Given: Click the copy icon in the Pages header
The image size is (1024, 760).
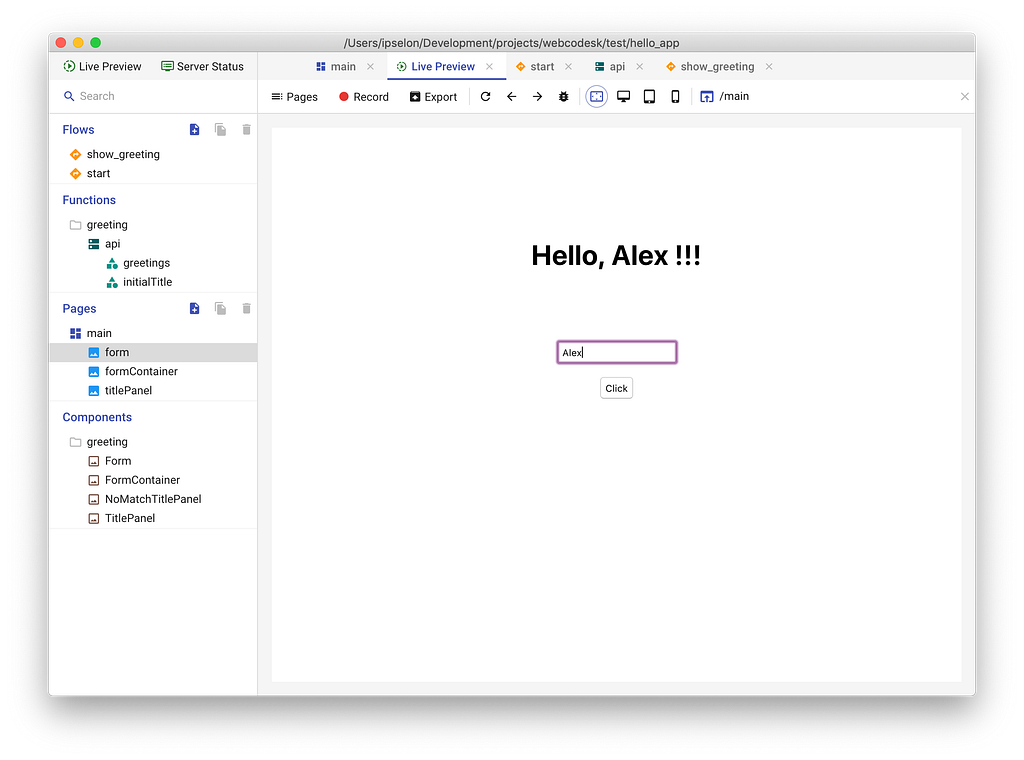Looking at the screenshot, I should [x=221, y=308].
